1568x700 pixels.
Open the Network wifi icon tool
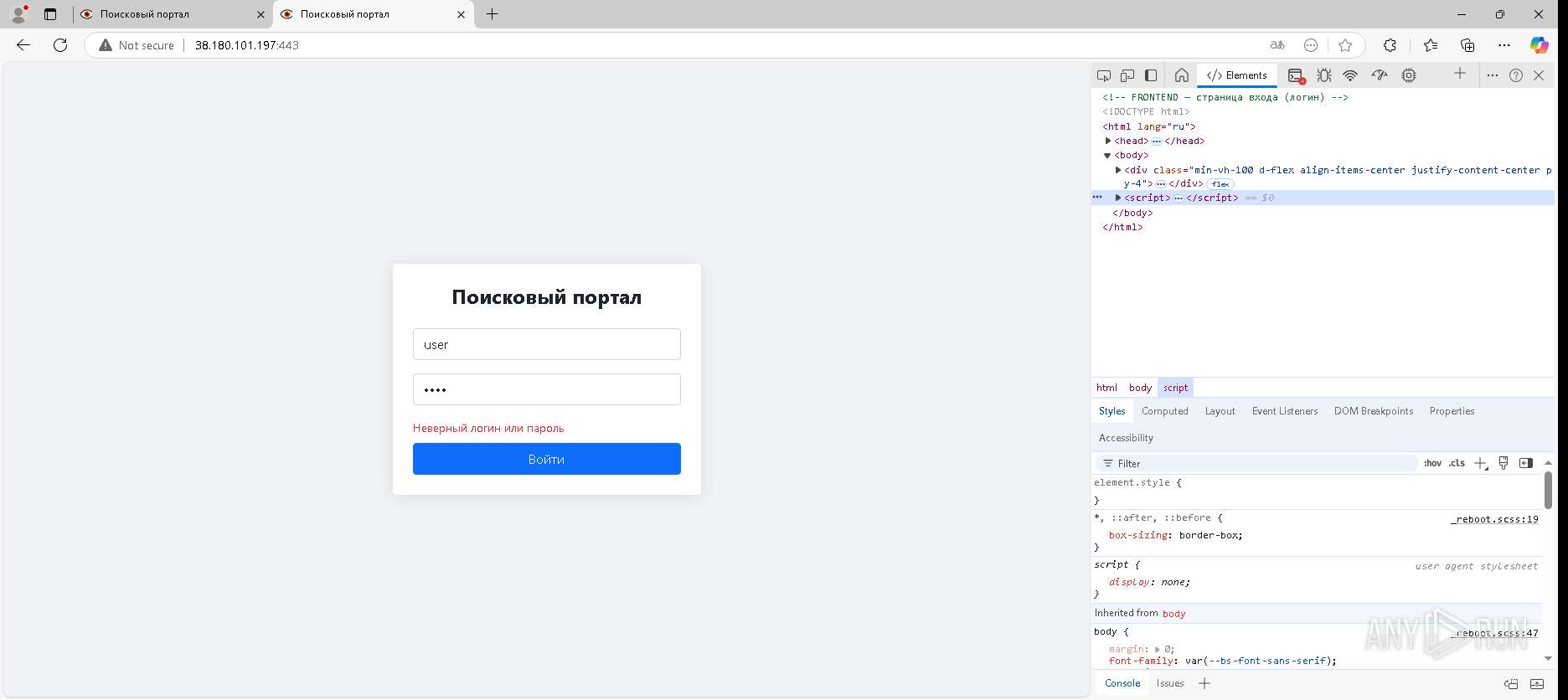pyautogui.click(x=1350, y=75)
